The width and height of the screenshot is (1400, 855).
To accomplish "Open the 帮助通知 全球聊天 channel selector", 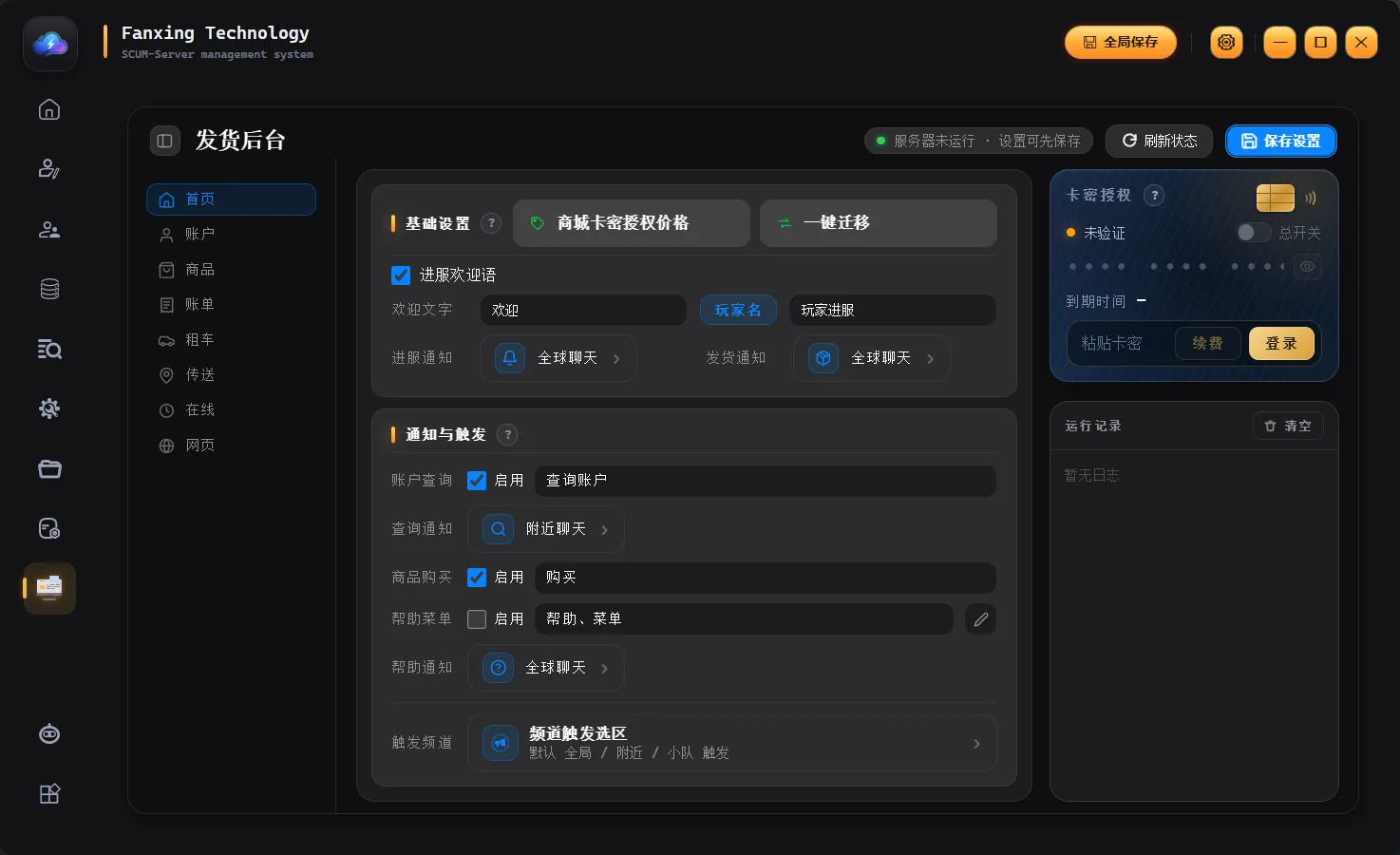I will [546, 668].
